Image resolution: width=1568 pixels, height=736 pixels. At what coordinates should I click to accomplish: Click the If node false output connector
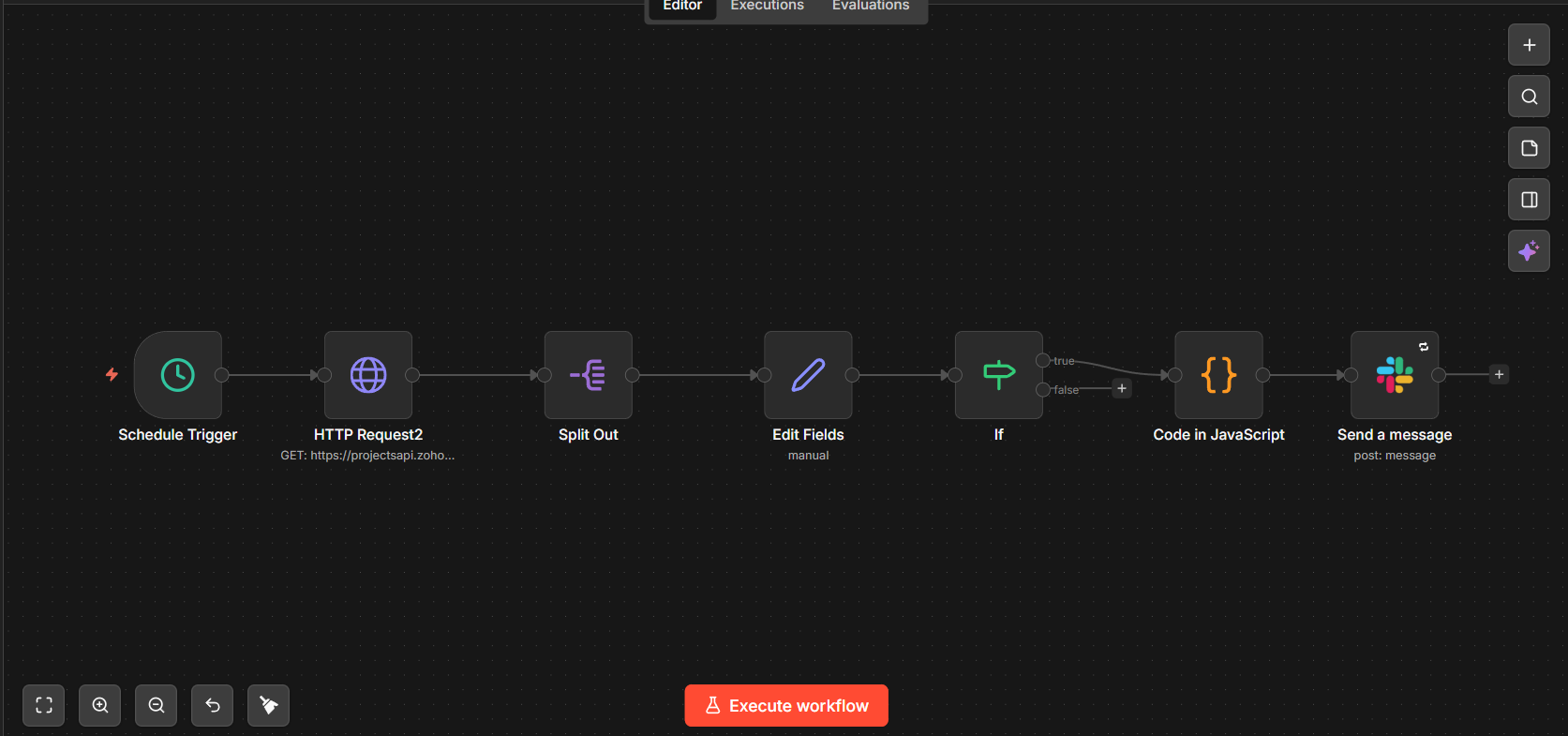point(1042,389)
